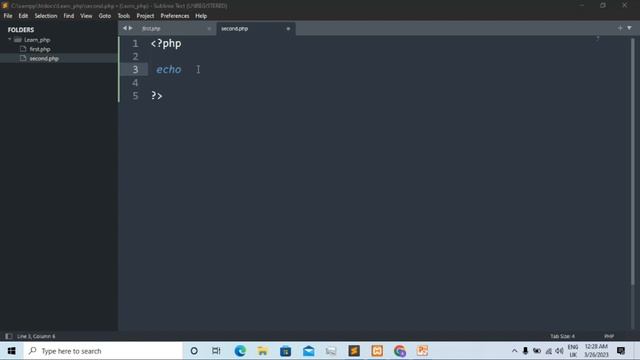Screen dimensions: 640x360
Task: Close the first.php tab
Action: pos(209,29)
